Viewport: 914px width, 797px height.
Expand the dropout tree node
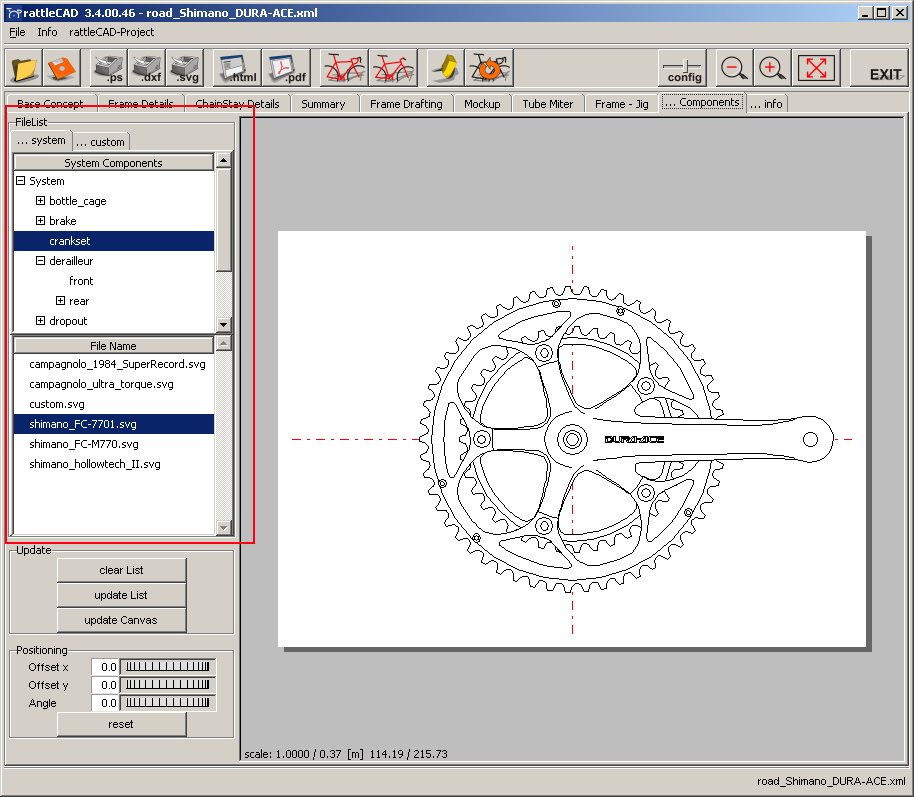[x=40, y=321]
